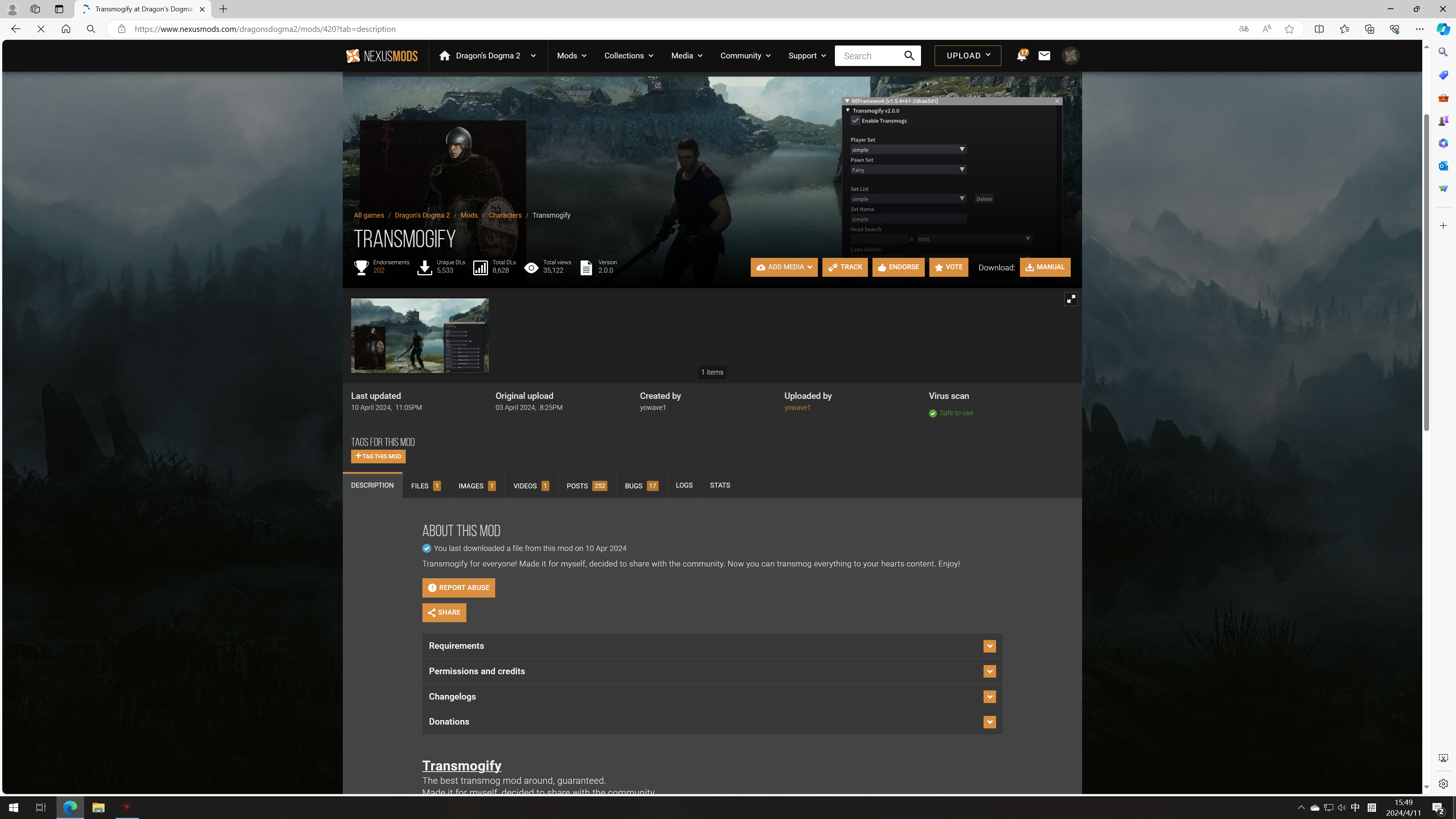Open the Dragon's Dogma 2 game dropdown
This screenshot has height=819, width=1456.
coord(487,55)
